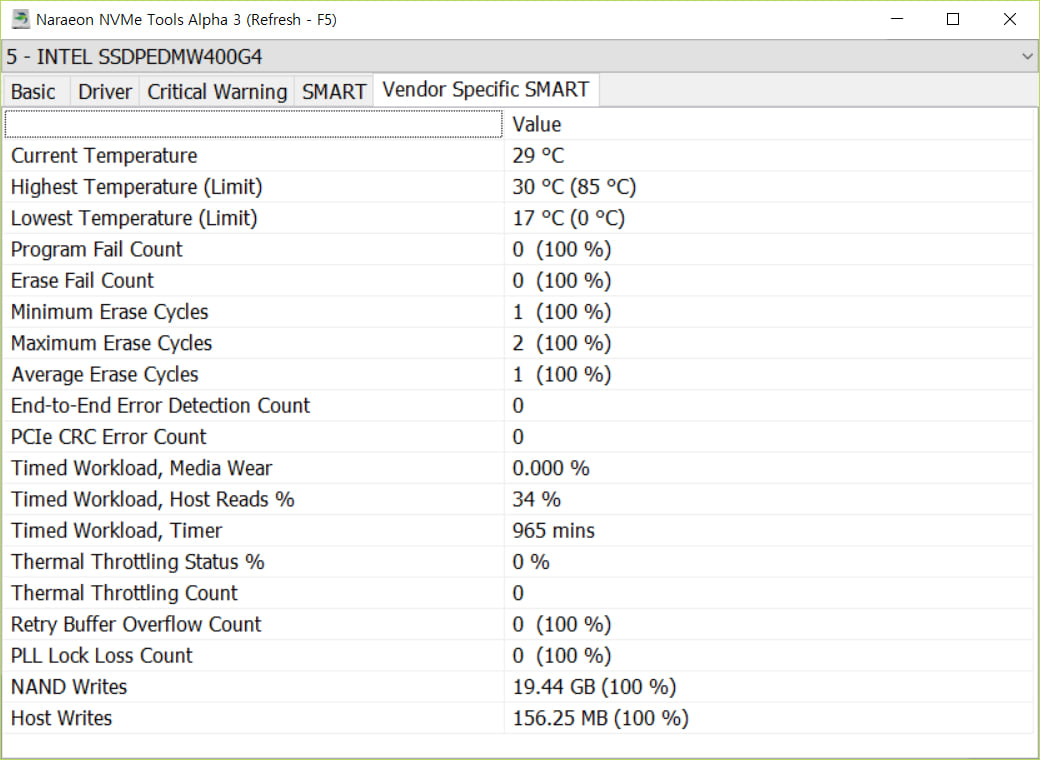Click the End-to-End Error Detection Count value

[518, 405]
